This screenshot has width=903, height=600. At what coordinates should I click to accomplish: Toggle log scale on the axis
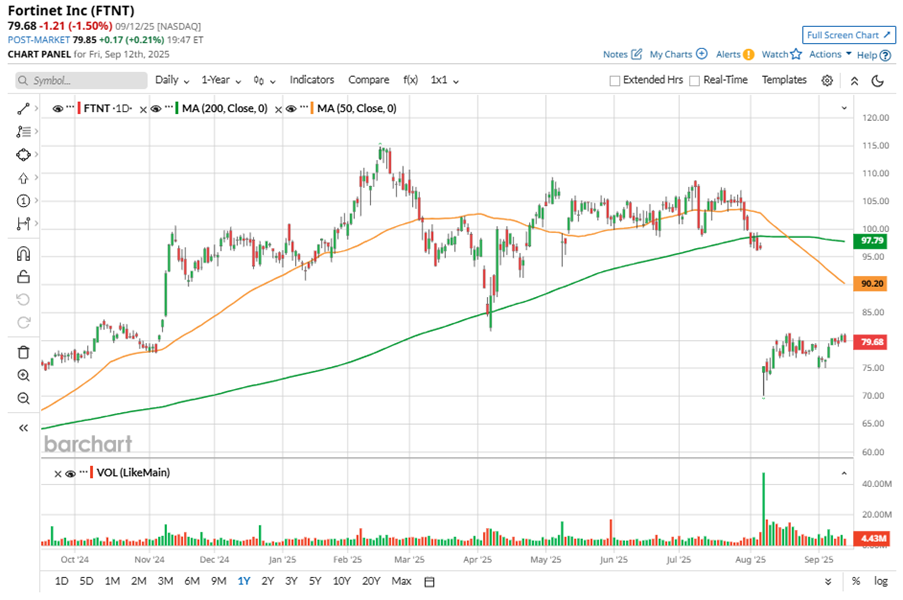[881, 582]
